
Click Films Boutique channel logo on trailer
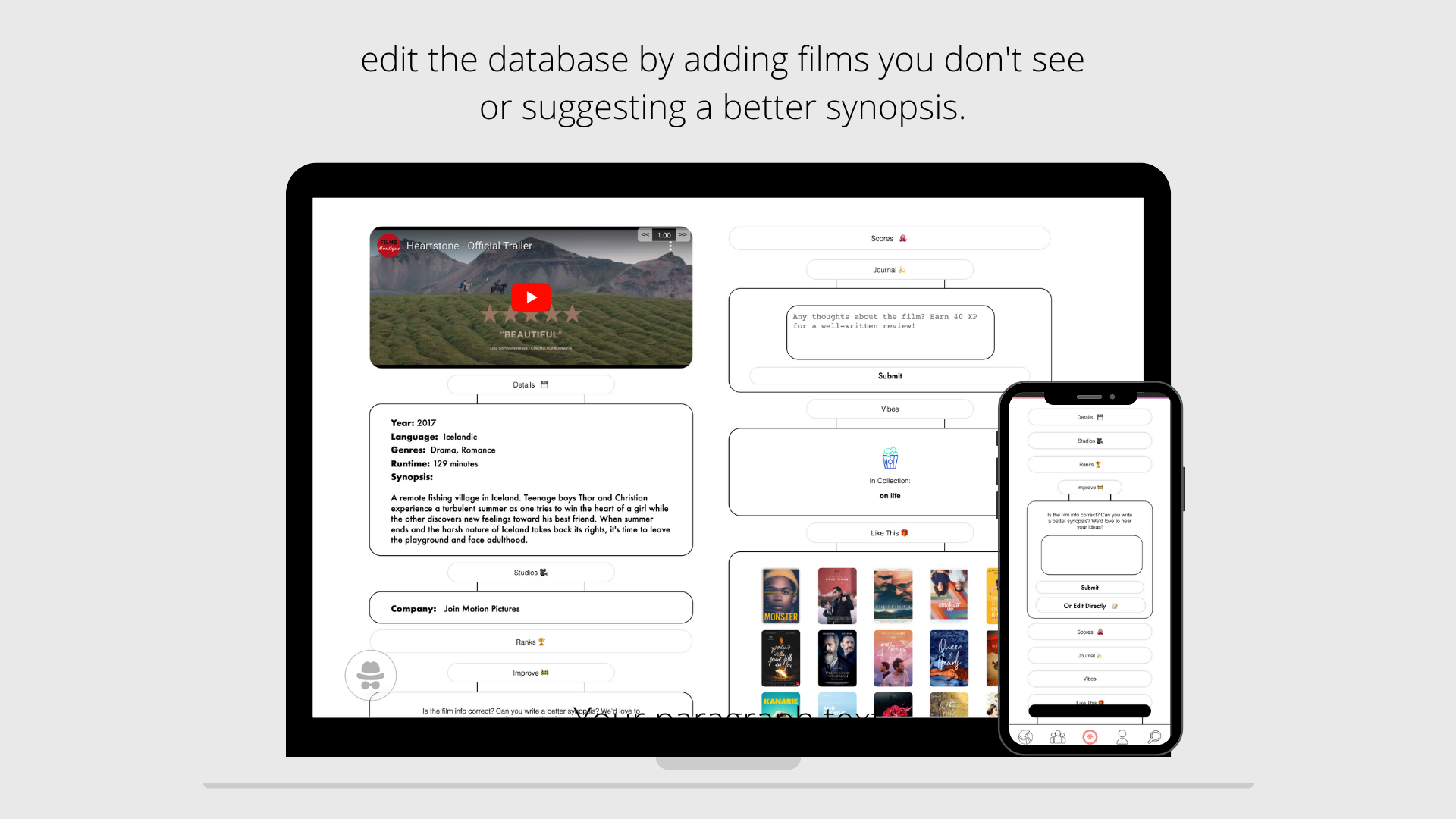[x=389, y=246]
